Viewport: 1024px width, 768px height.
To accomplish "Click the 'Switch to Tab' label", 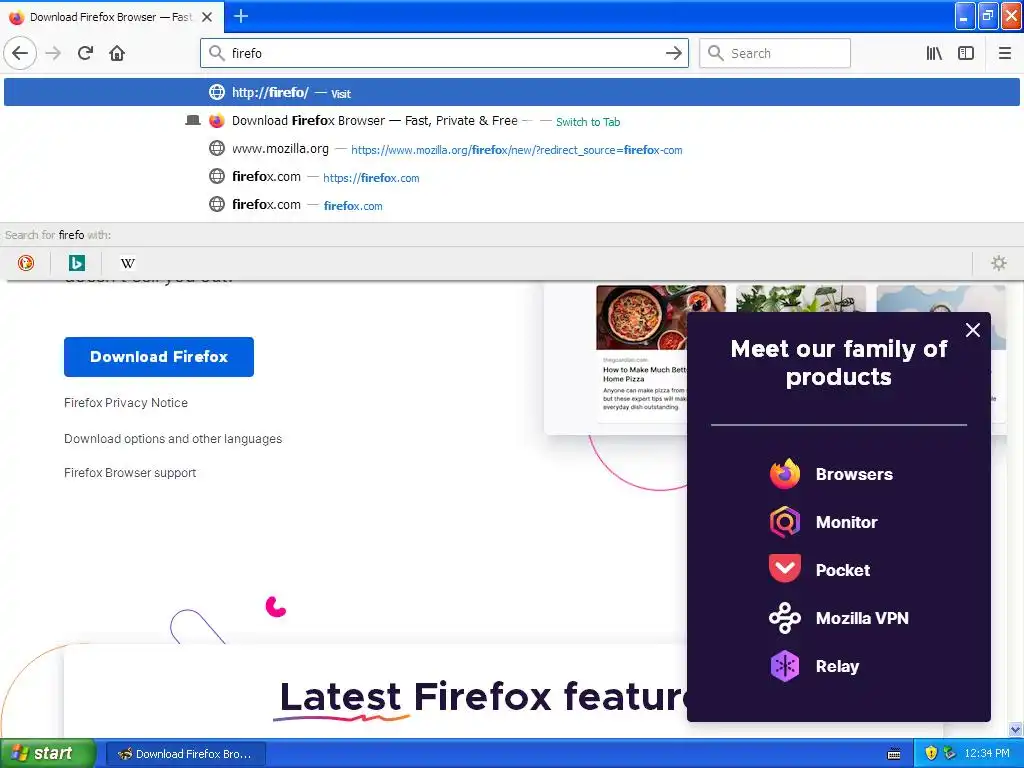I will (x=587, y=121).
